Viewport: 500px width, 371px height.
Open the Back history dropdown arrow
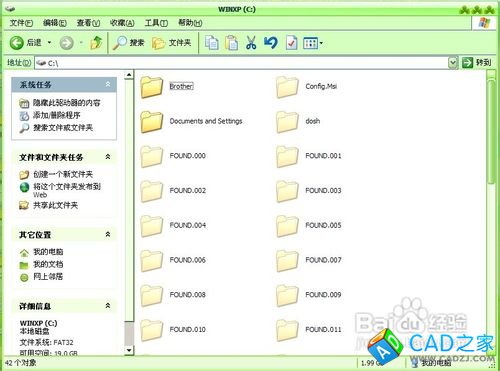49,43
